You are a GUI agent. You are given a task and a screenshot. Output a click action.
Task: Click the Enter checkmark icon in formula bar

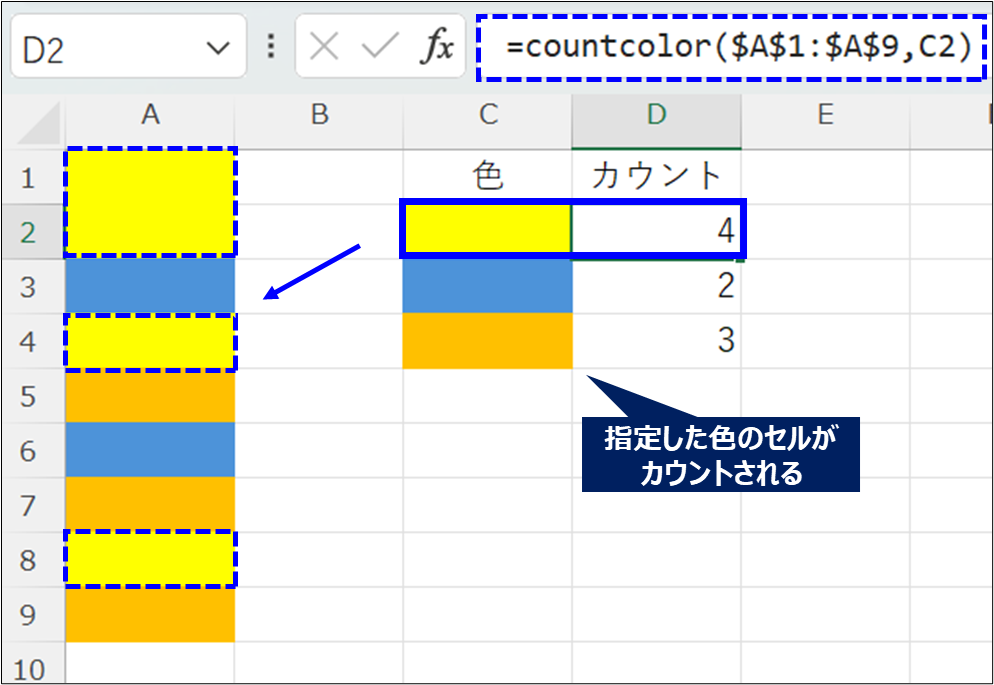point(379,47)
